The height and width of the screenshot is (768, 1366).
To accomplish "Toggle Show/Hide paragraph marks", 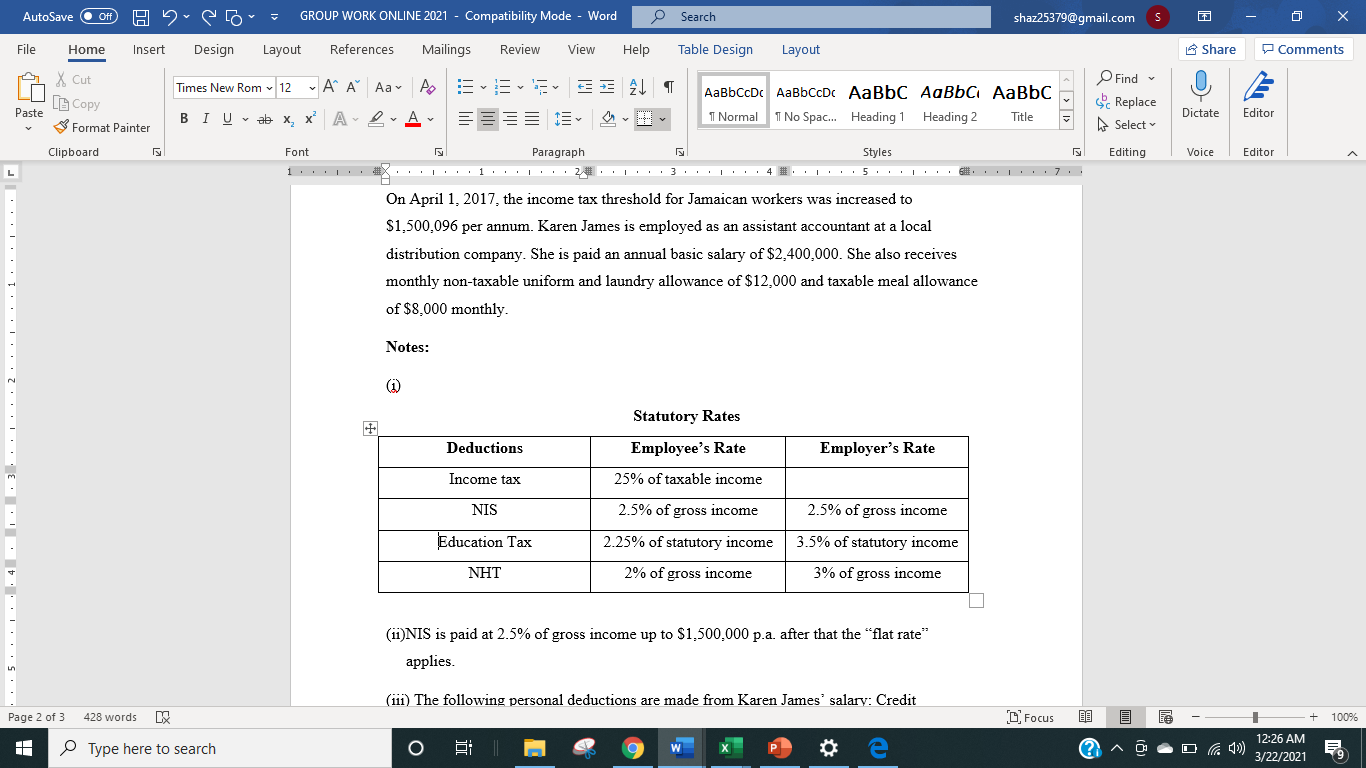I will pyautogui.click(x=668, y=87).
